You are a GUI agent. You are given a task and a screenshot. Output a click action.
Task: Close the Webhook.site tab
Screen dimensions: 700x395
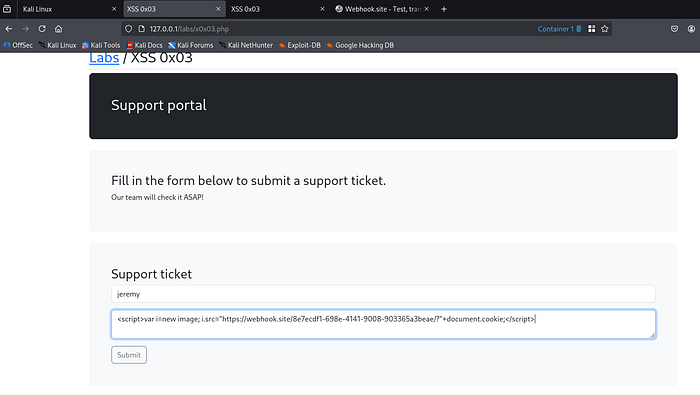[x=426, y=9]
